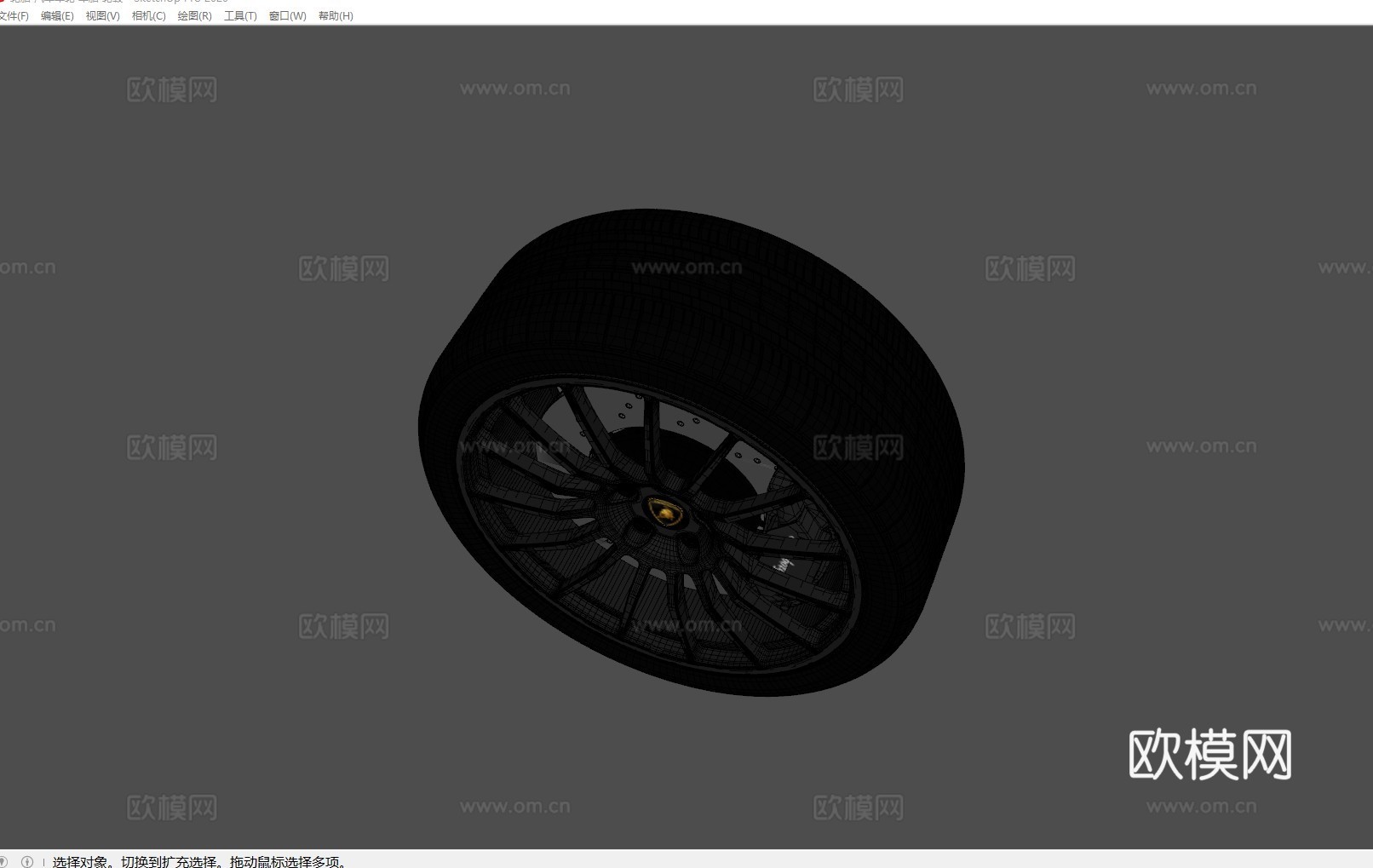Open the 编辑(E) menu
The image size is (1373, 868).
(57, 16)
